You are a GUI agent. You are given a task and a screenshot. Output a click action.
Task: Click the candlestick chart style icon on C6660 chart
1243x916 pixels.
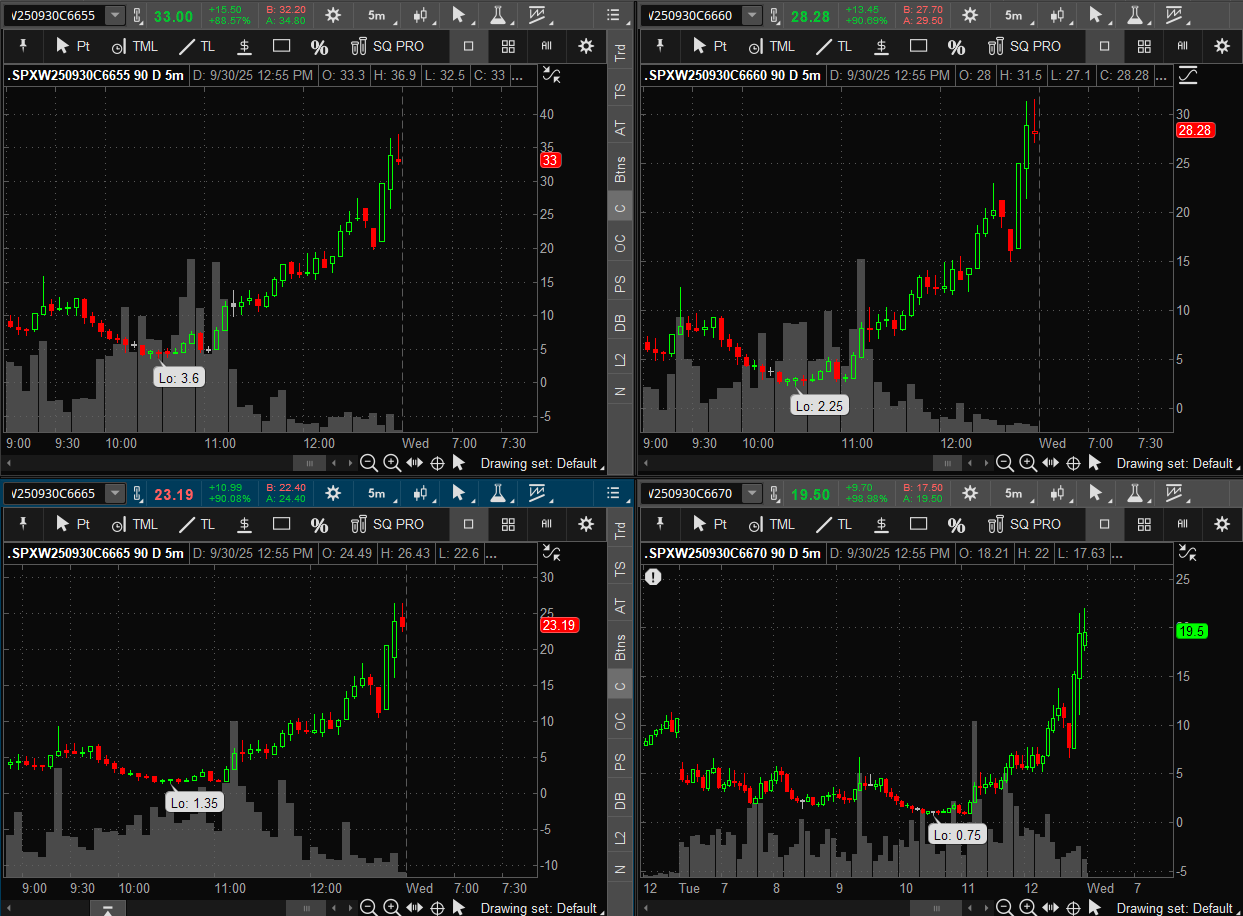(x=1058, y=15)
